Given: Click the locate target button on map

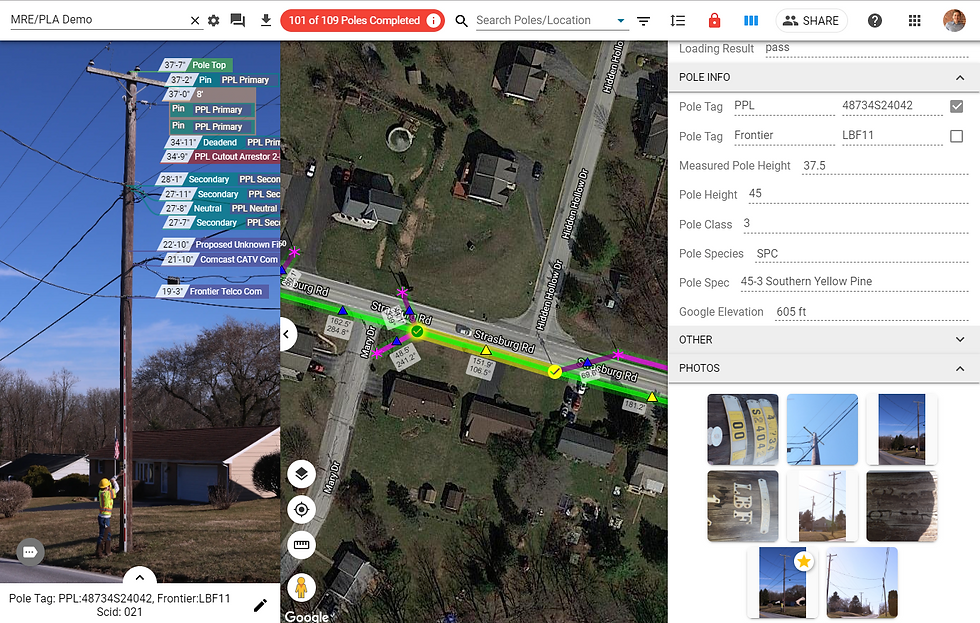Looking at the screenshot, I should coord(301,510).
